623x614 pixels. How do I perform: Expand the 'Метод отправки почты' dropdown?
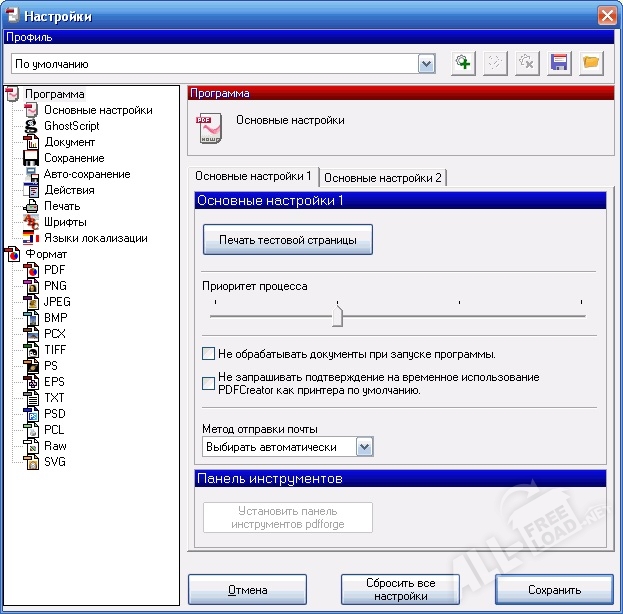point(365,447)
